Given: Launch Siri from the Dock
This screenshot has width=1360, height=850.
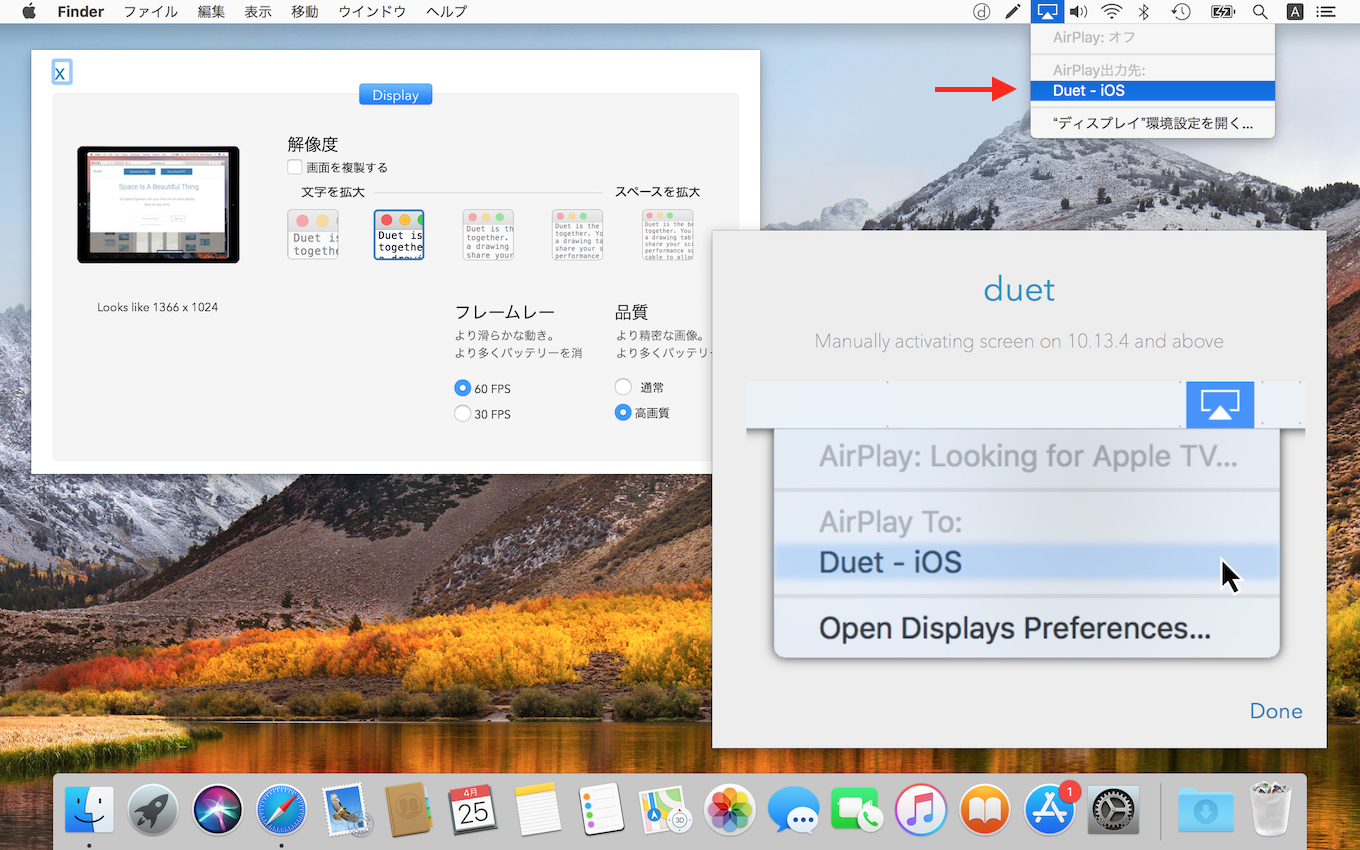Looking at the screenshot, I should pos(217,809).
